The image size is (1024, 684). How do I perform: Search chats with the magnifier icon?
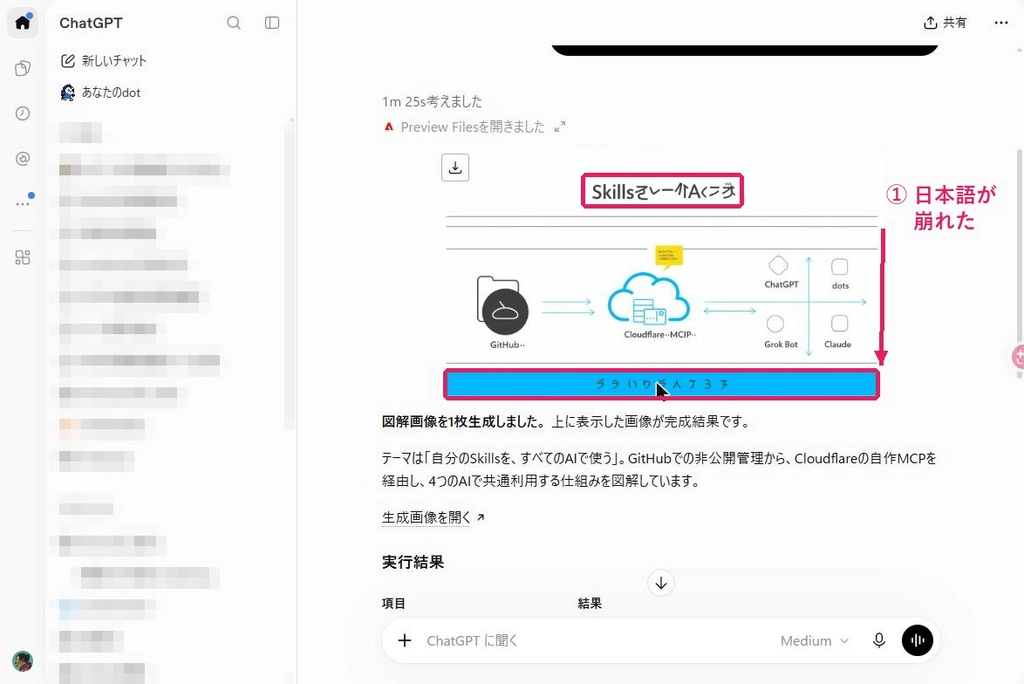[x=234, y=23]
